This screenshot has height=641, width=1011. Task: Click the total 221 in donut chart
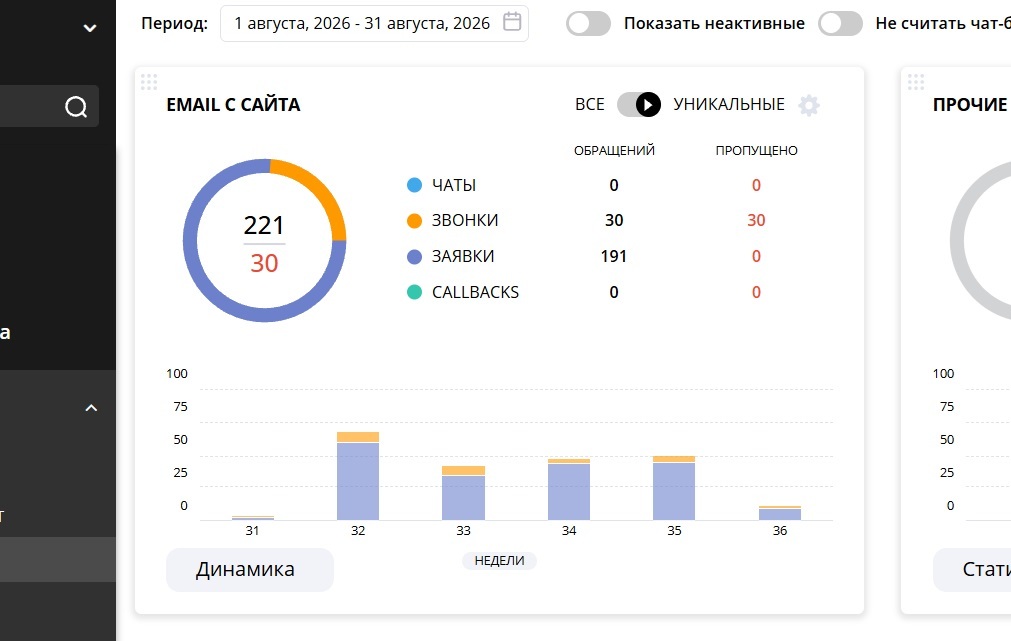click(264, 225)
